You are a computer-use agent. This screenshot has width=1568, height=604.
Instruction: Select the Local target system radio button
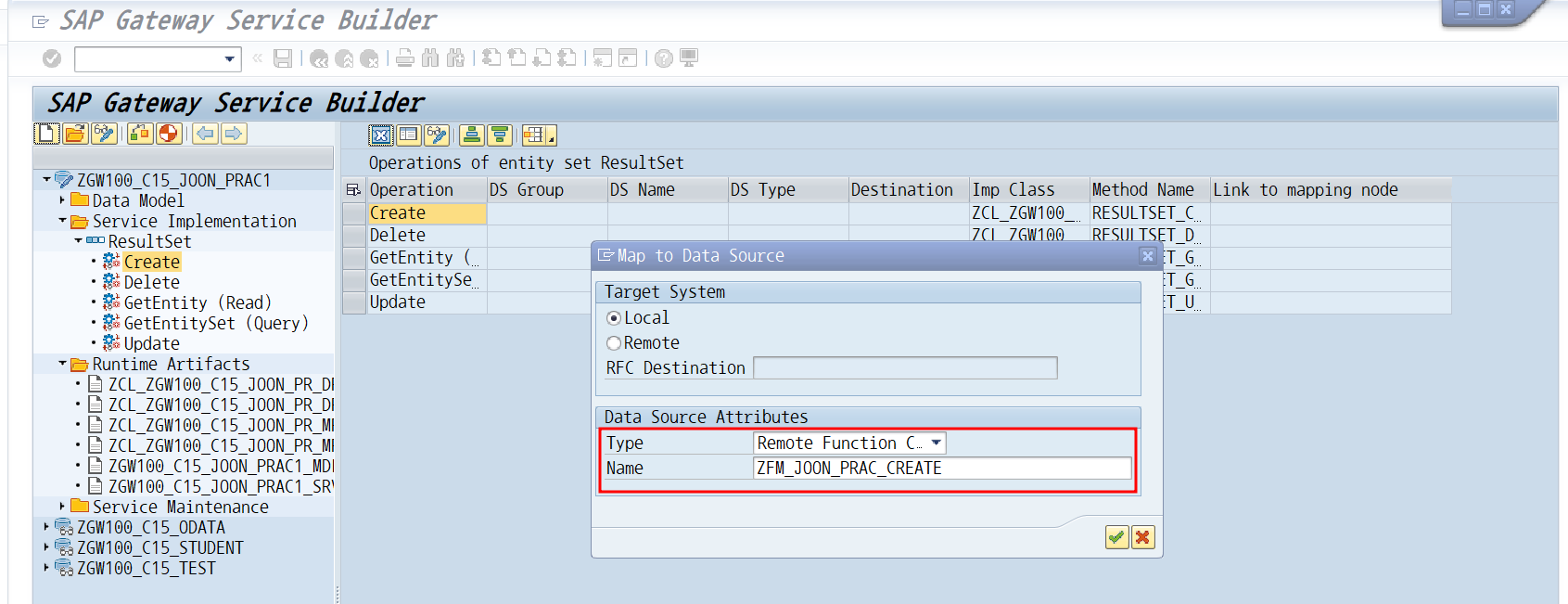[614, 318]
